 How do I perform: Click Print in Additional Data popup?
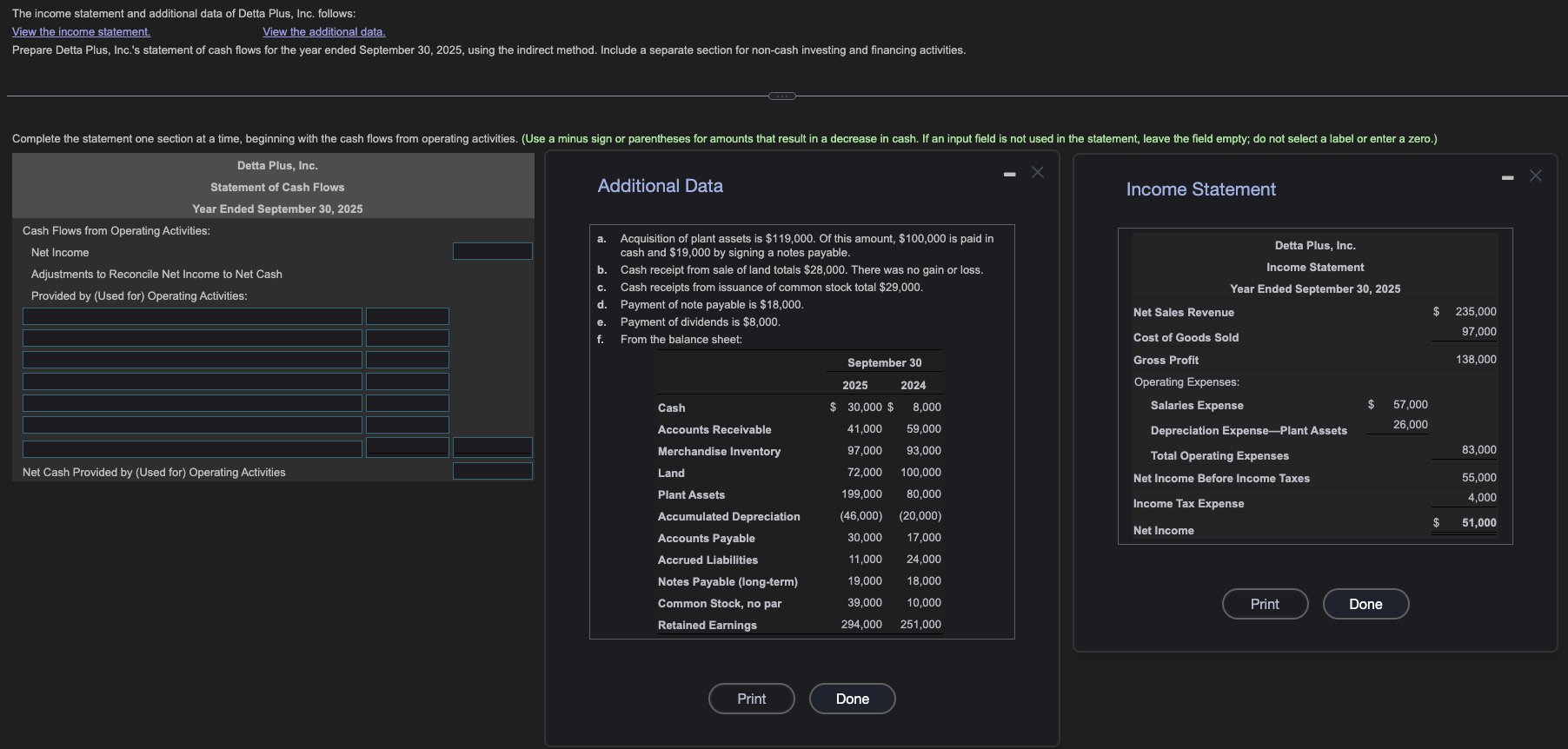[752, 699]
